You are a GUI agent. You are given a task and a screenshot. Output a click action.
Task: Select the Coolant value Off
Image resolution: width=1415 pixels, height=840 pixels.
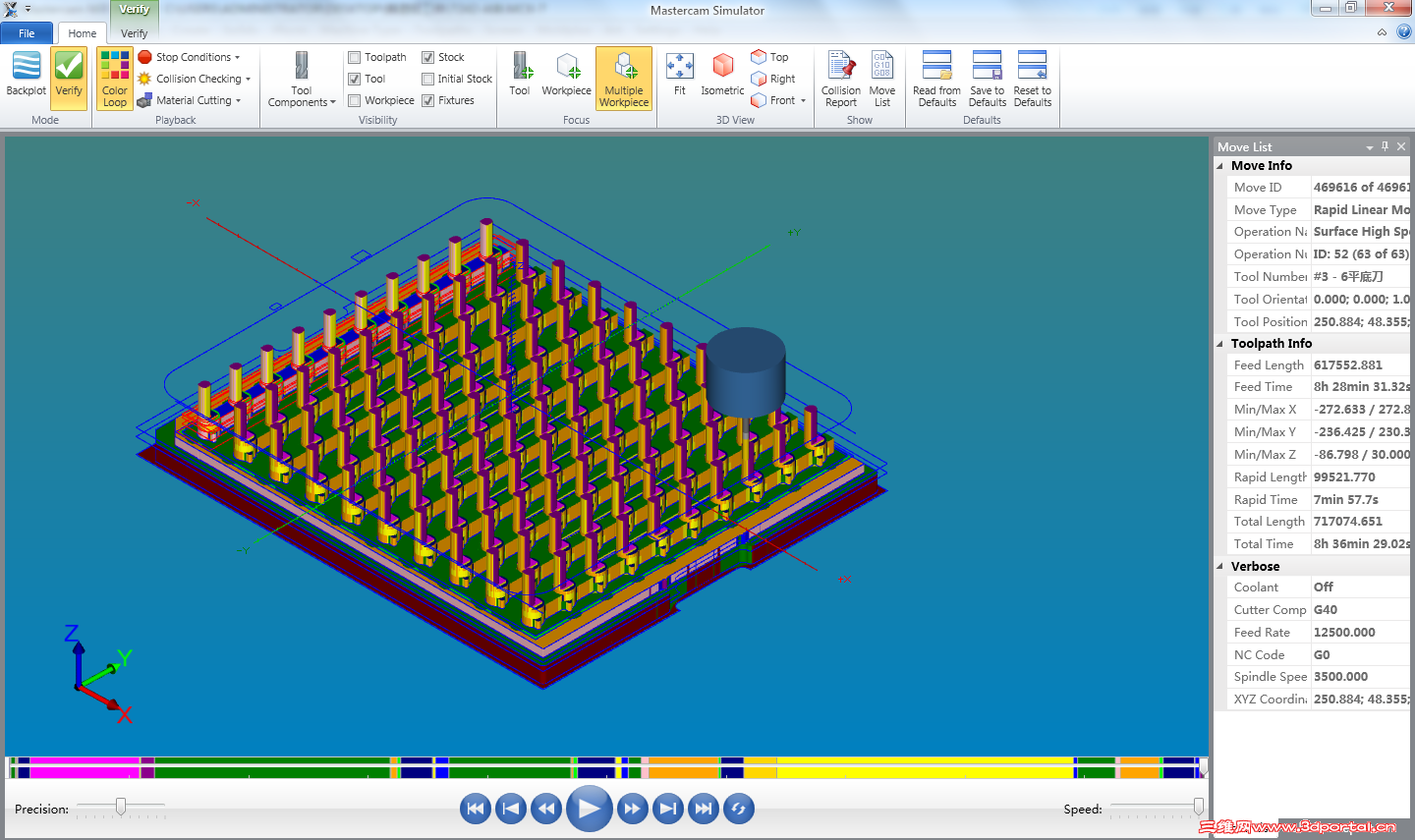pos(1361,588)
